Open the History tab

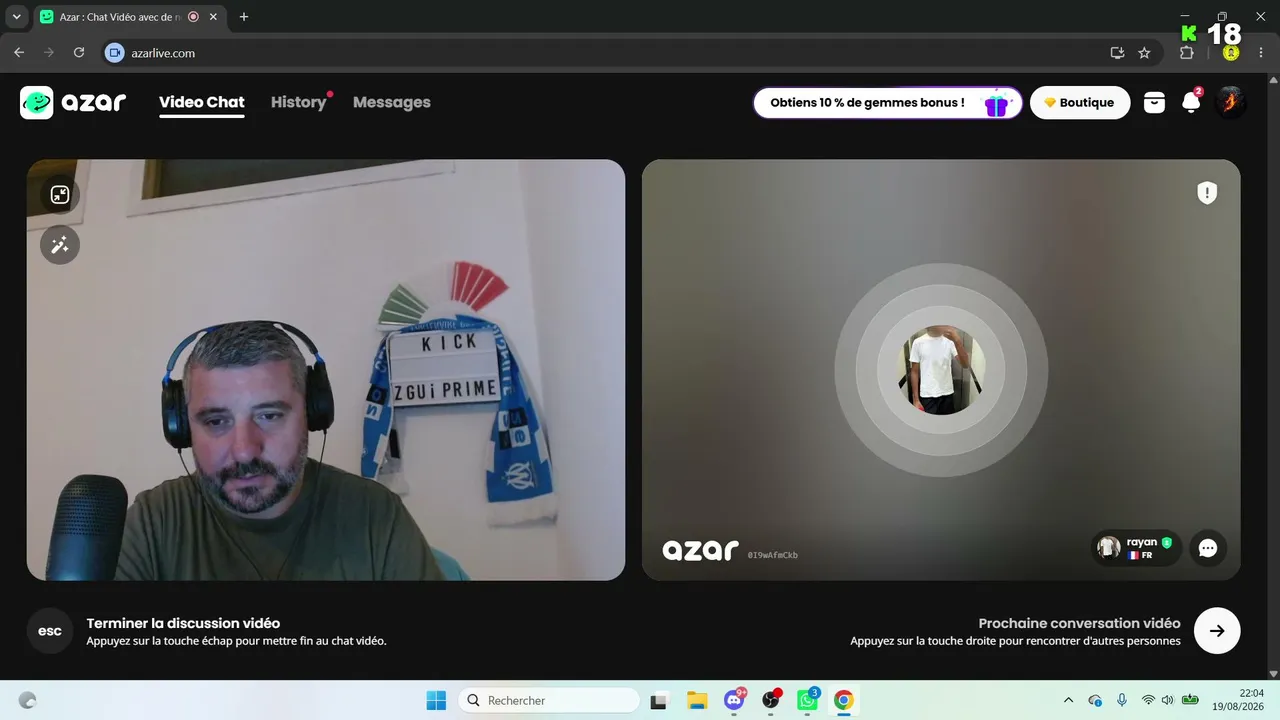(x=298, y=102)
